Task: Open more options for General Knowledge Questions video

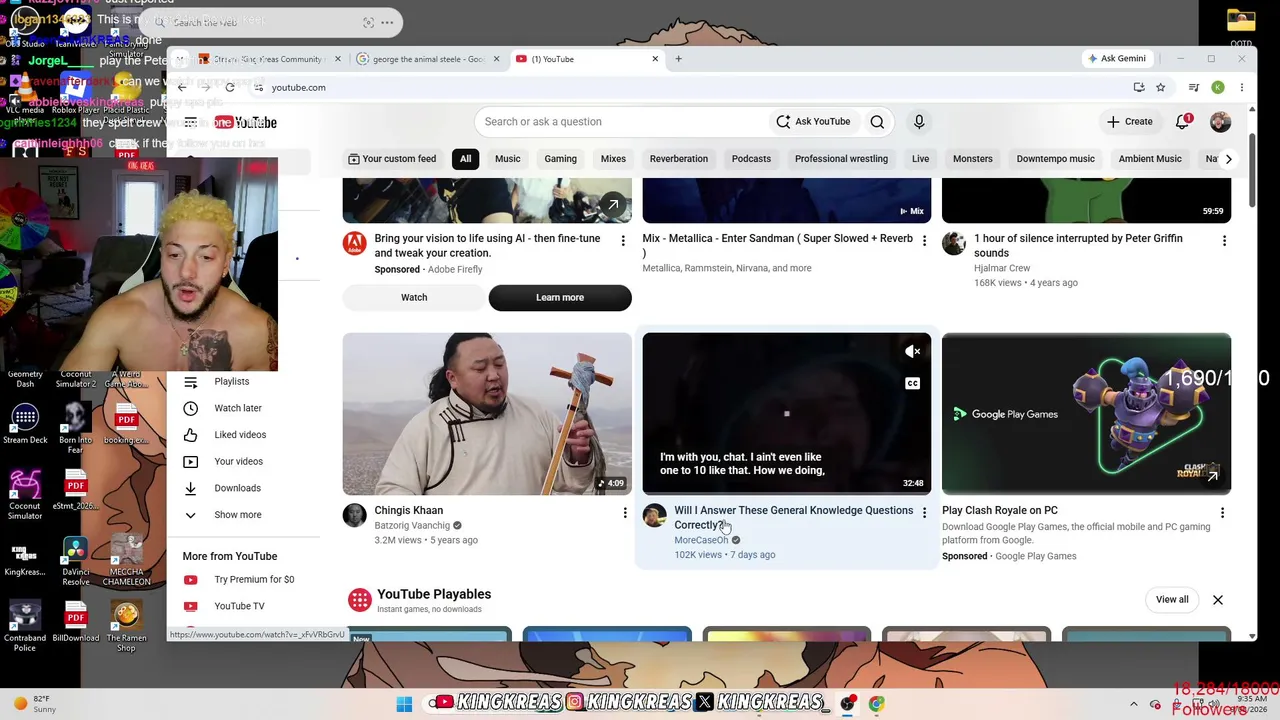Action: [924, 512]
